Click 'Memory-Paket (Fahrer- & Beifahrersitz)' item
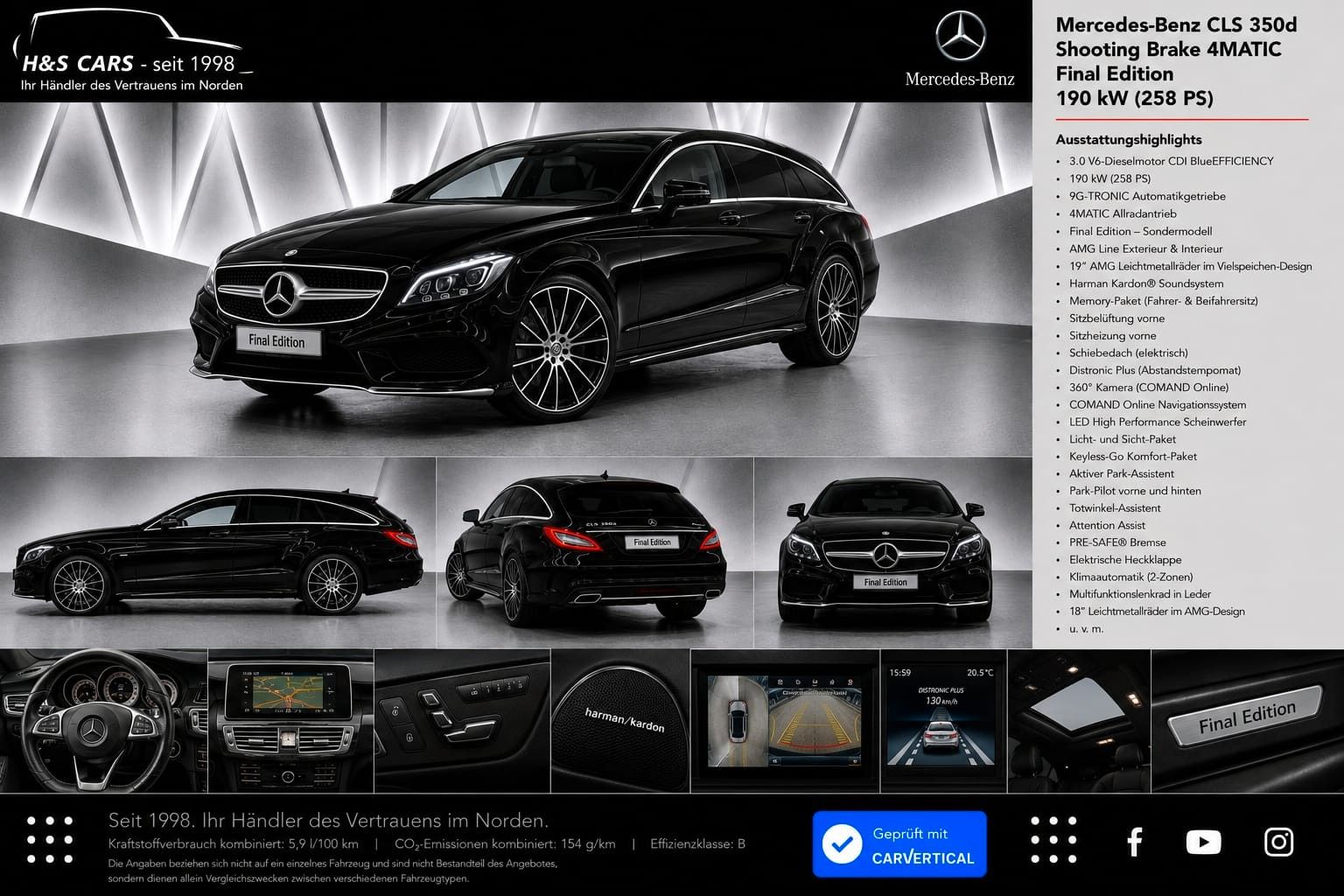The height and width of the screenshot is (896, 1344). click(x=1163, y=301)
